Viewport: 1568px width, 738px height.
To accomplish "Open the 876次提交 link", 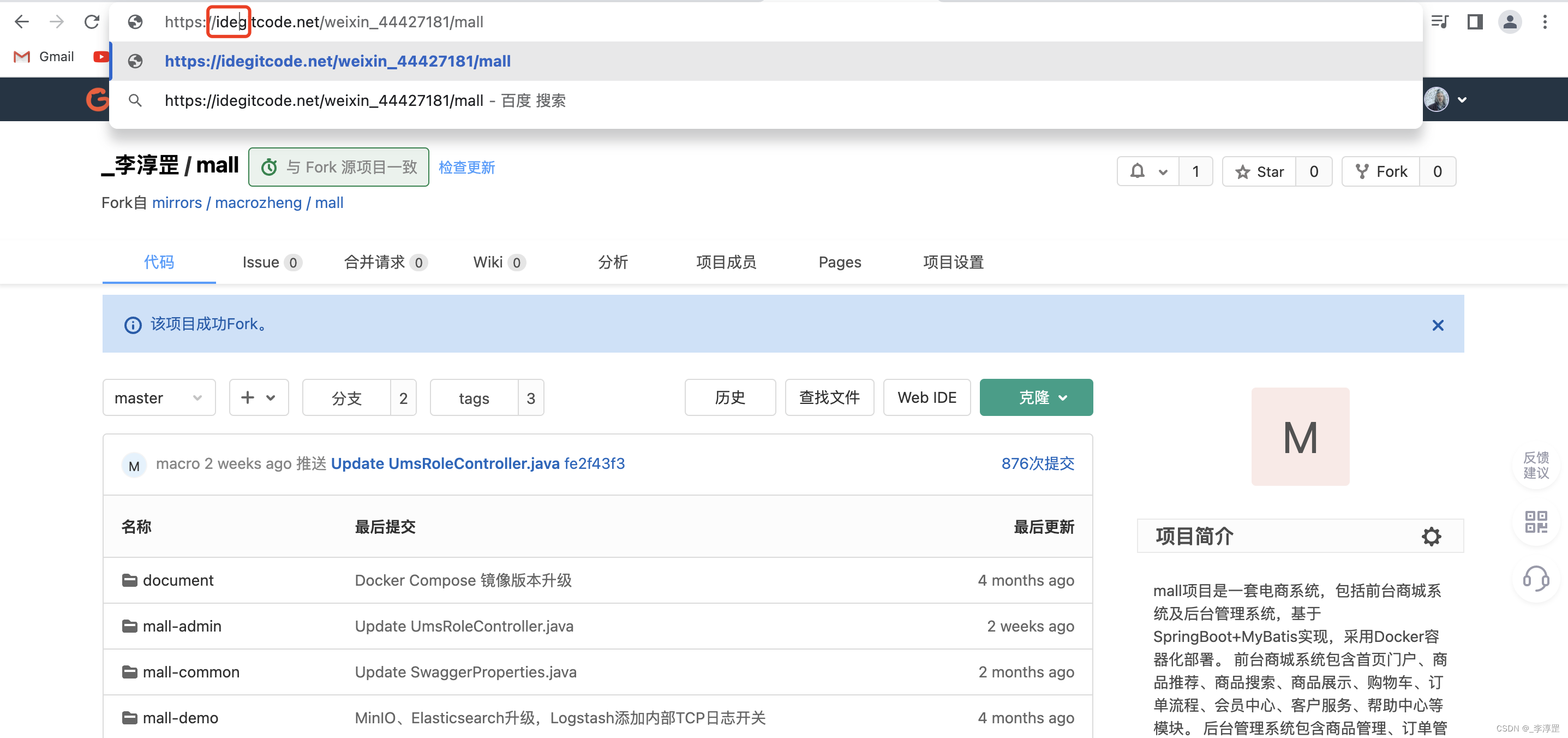I will coord(1037,463).
